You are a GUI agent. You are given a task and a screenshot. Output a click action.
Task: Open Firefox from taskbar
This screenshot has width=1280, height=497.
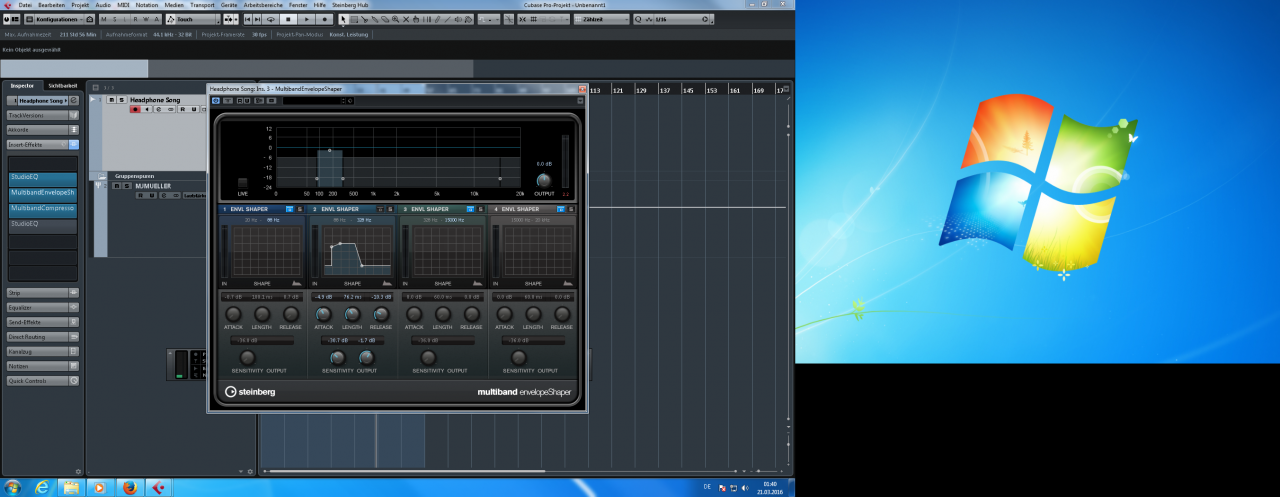tap(129, 487)
